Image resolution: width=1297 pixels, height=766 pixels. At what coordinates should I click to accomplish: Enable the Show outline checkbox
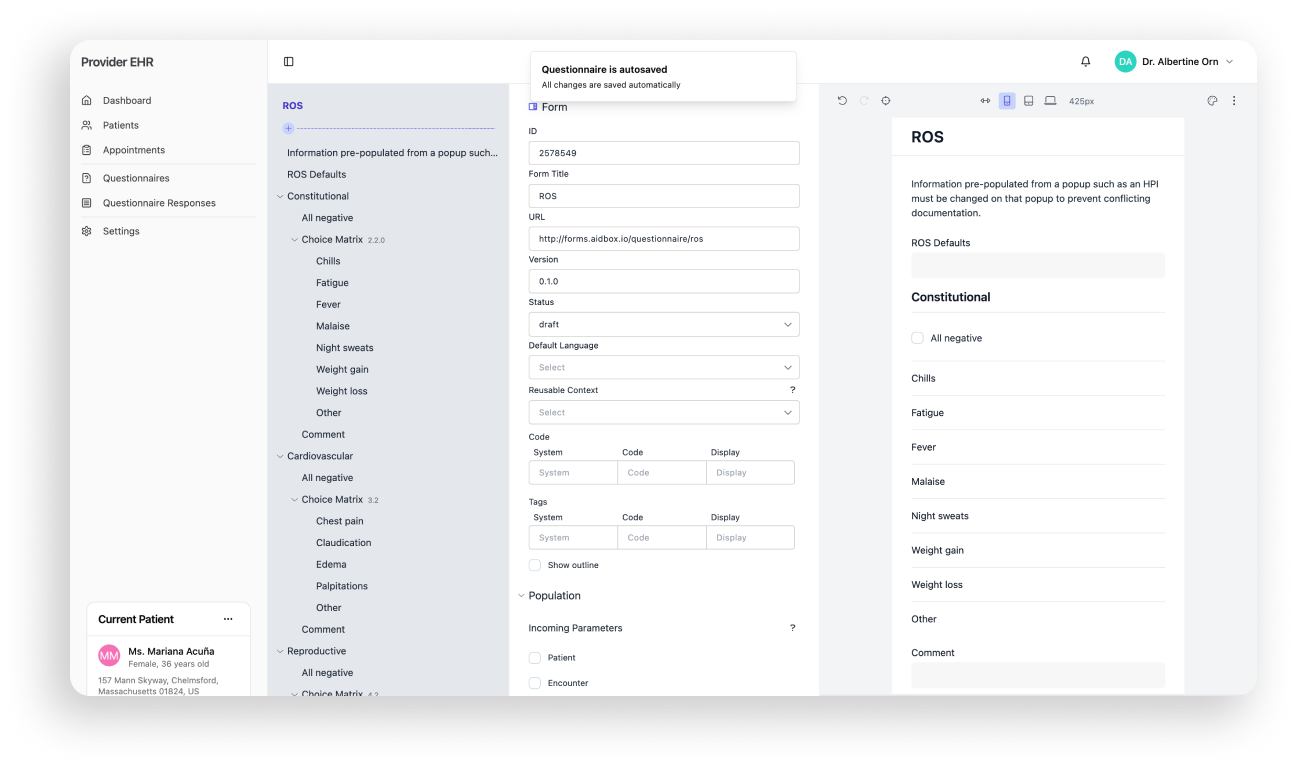click(x=535, y=565)
